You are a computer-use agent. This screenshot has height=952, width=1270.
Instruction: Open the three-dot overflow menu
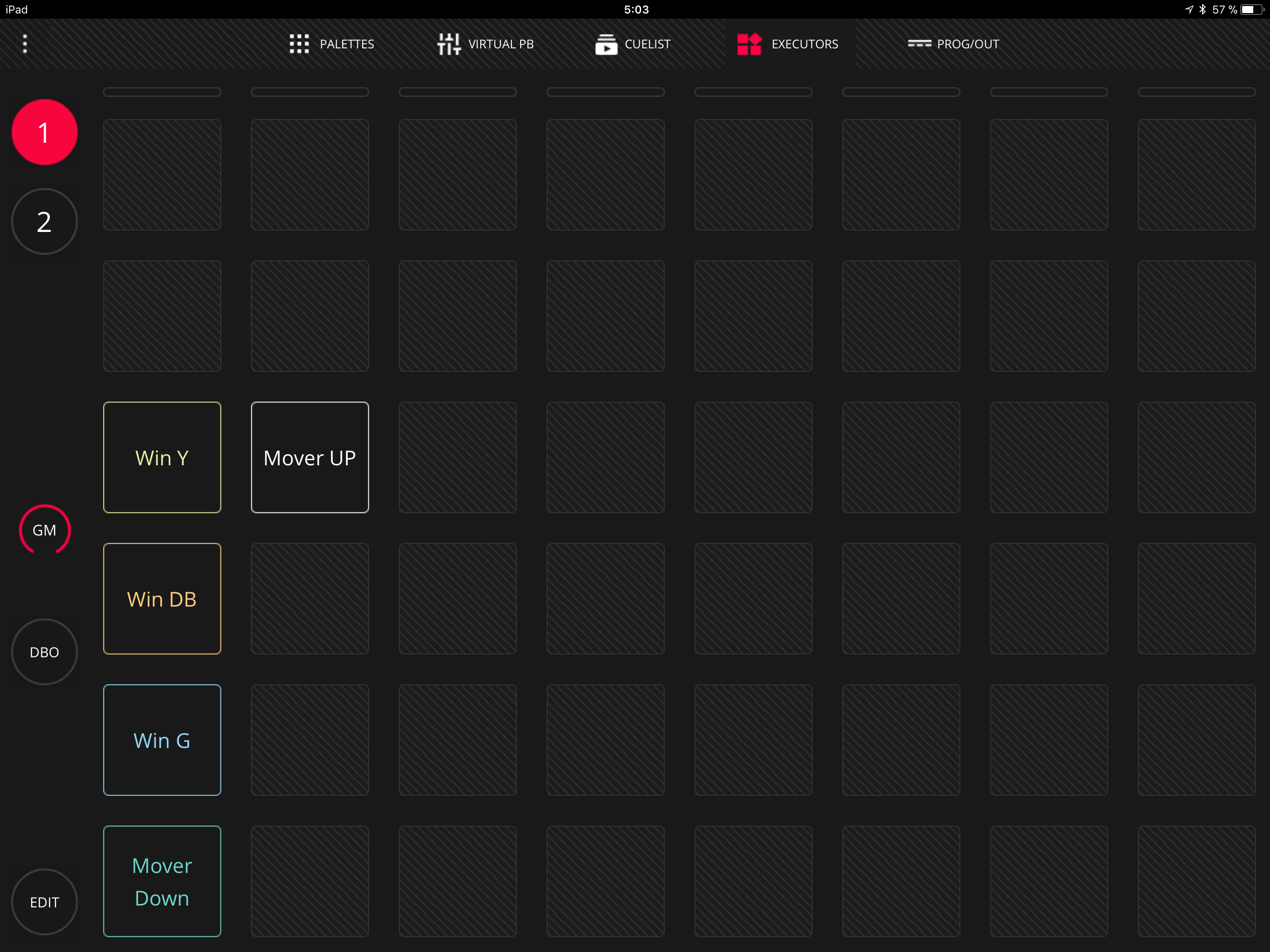point(25,44)
